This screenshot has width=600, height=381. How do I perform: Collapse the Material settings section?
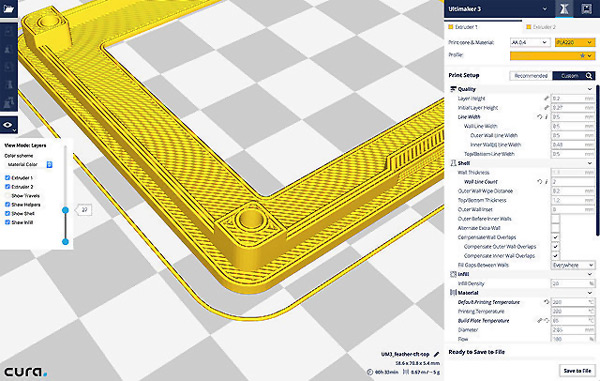(x=589, y=293)
